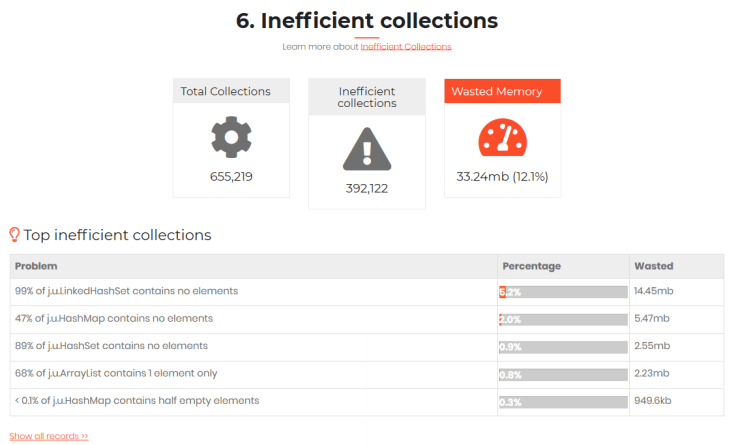This screenshot has width=736, height=445.
Task: Click the Wasted Memory gauge icon
Action: pos(502,137)
